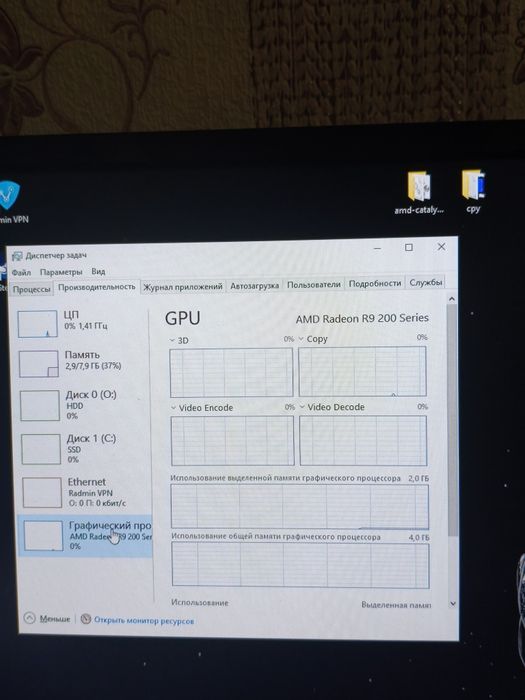This screenshot has width=525, height=700.
Task: Click Открыть монитор ресурсов link
Action: [x=144, y=621]
